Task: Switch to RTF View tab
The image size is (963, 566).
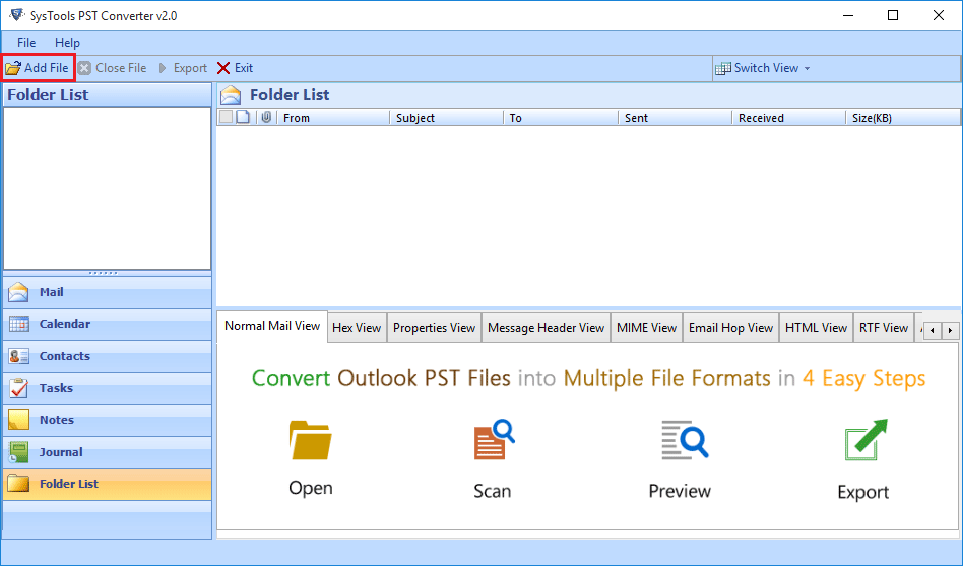Action: tap(883, 328)
